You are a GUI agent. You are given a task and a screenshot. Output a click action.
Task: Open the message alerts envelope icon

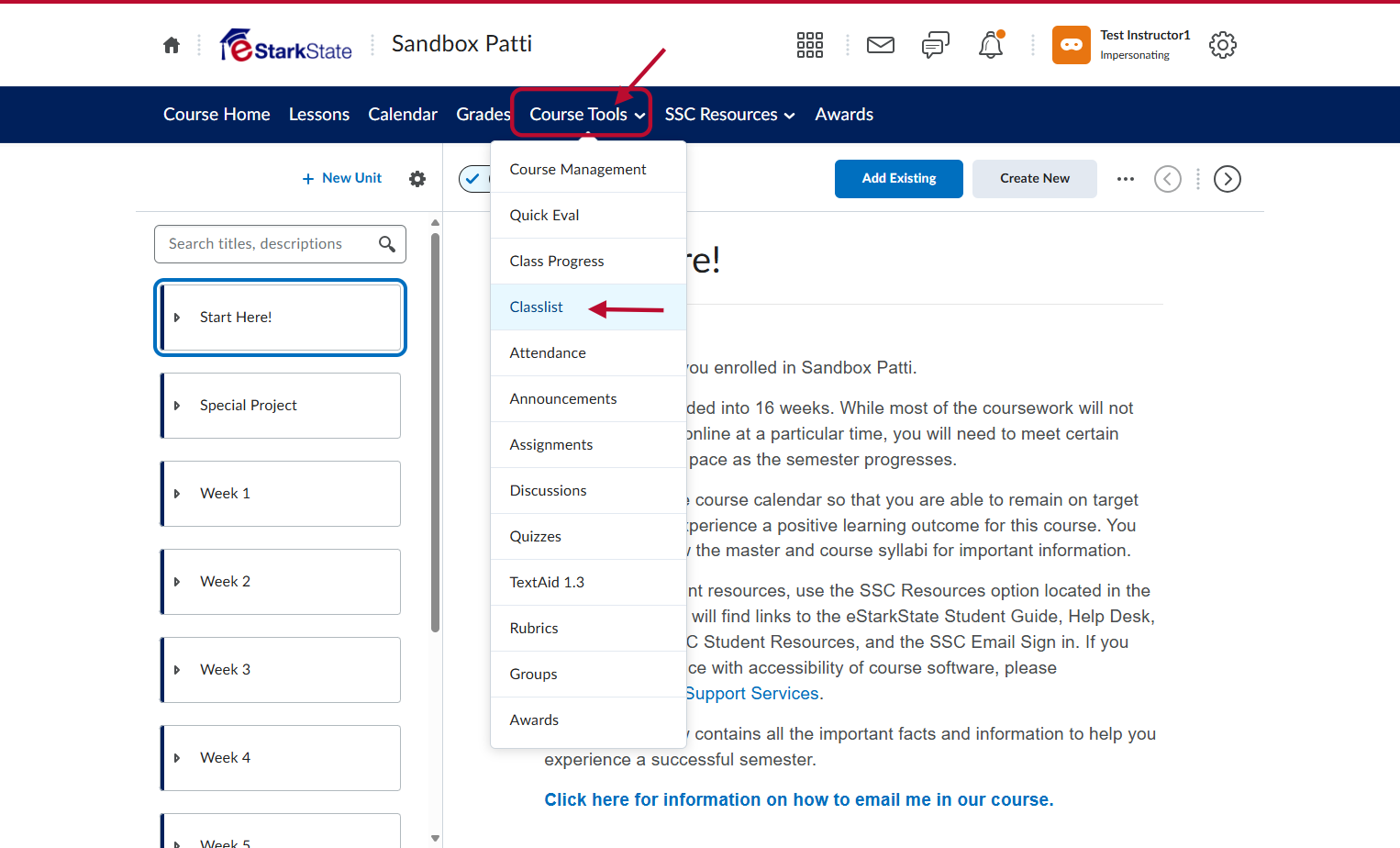[881, 45]
